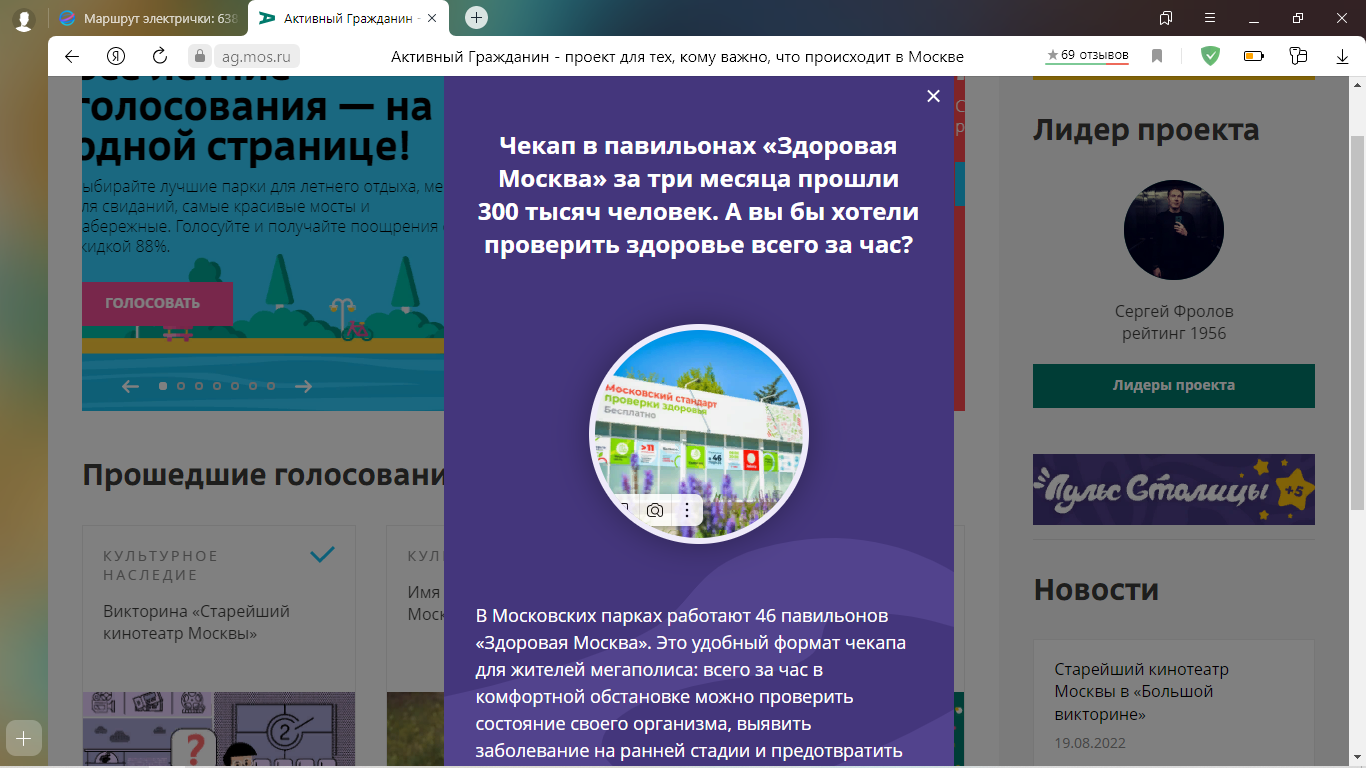
Task: Select the seventh carousel dot
Action: tap(271, 386)
